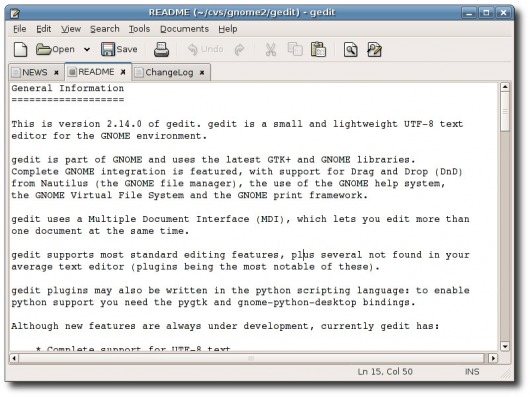Click the Undo button
The image size is (530, 397).
coord(206,49)
